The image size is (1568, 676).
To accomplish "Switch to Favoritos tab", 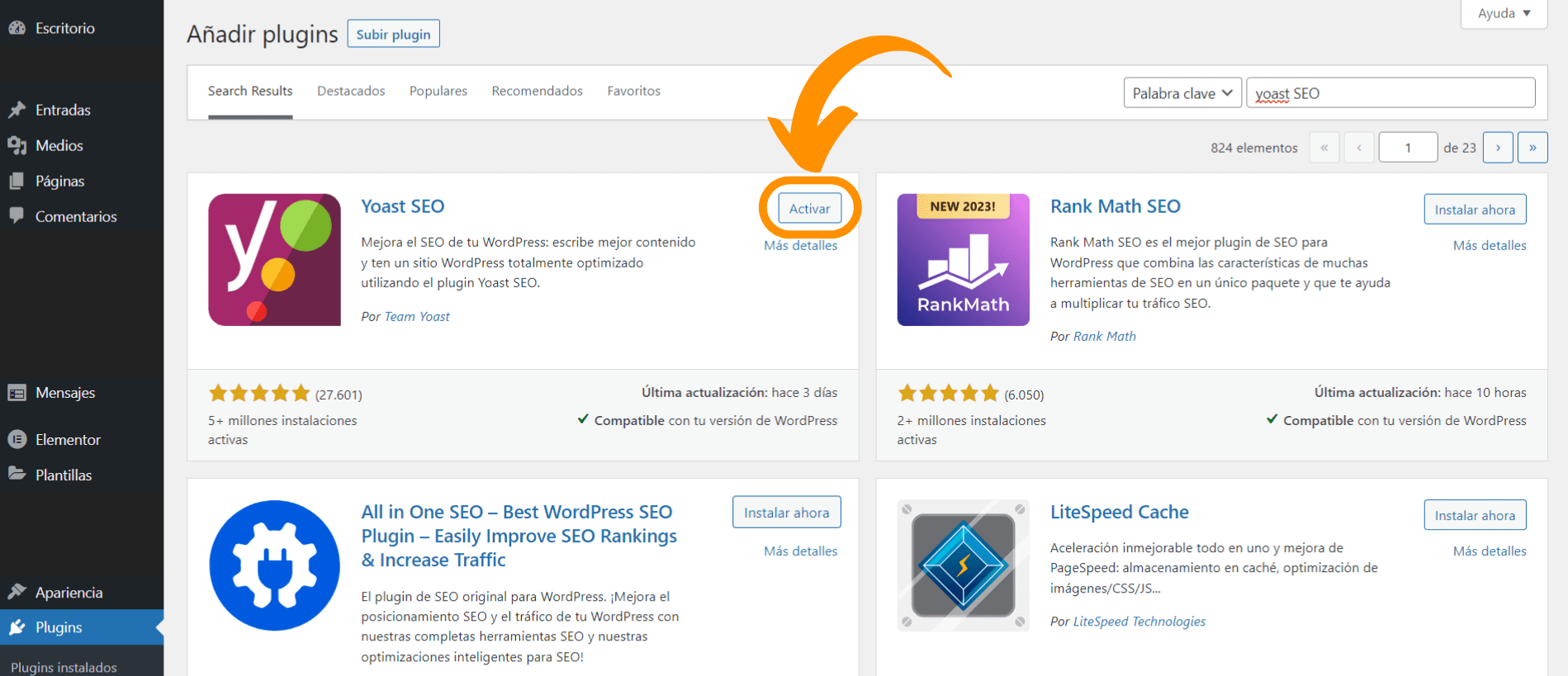I will 633,91.
